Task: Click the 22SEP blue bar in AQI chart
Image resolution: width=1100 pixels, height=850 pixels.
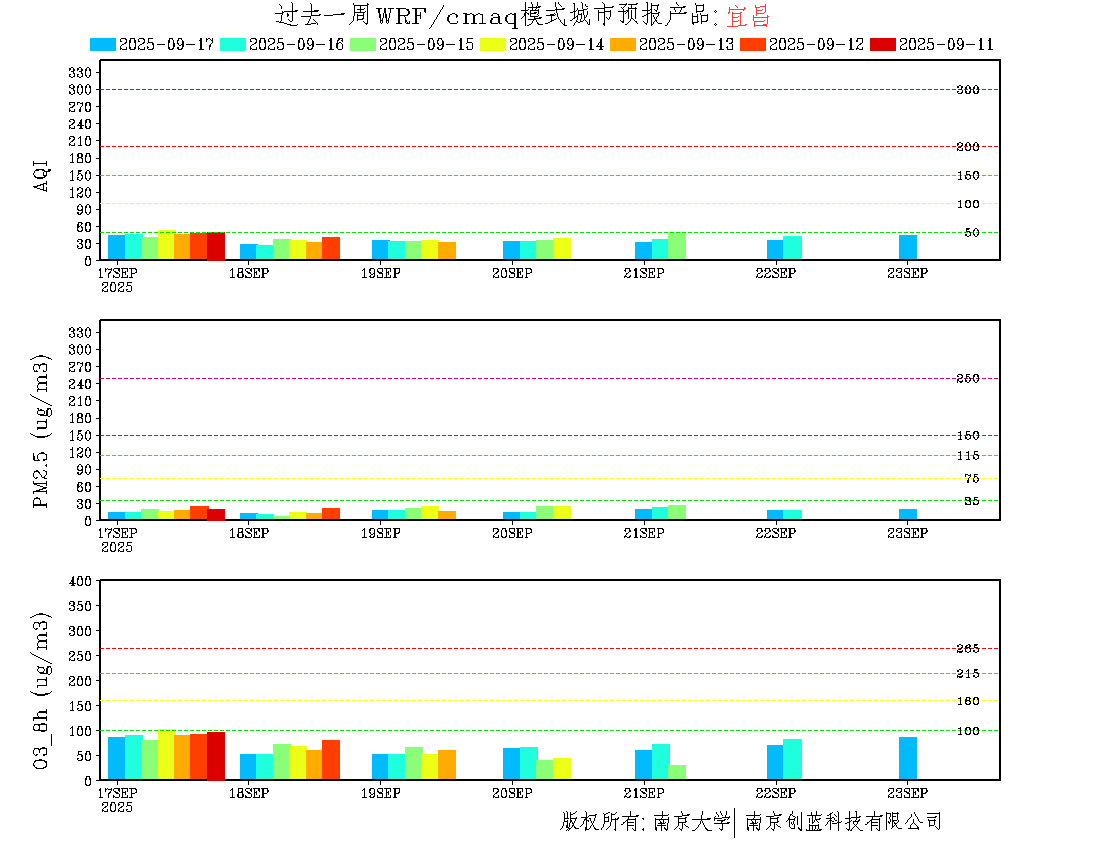Action: point(775,250)
